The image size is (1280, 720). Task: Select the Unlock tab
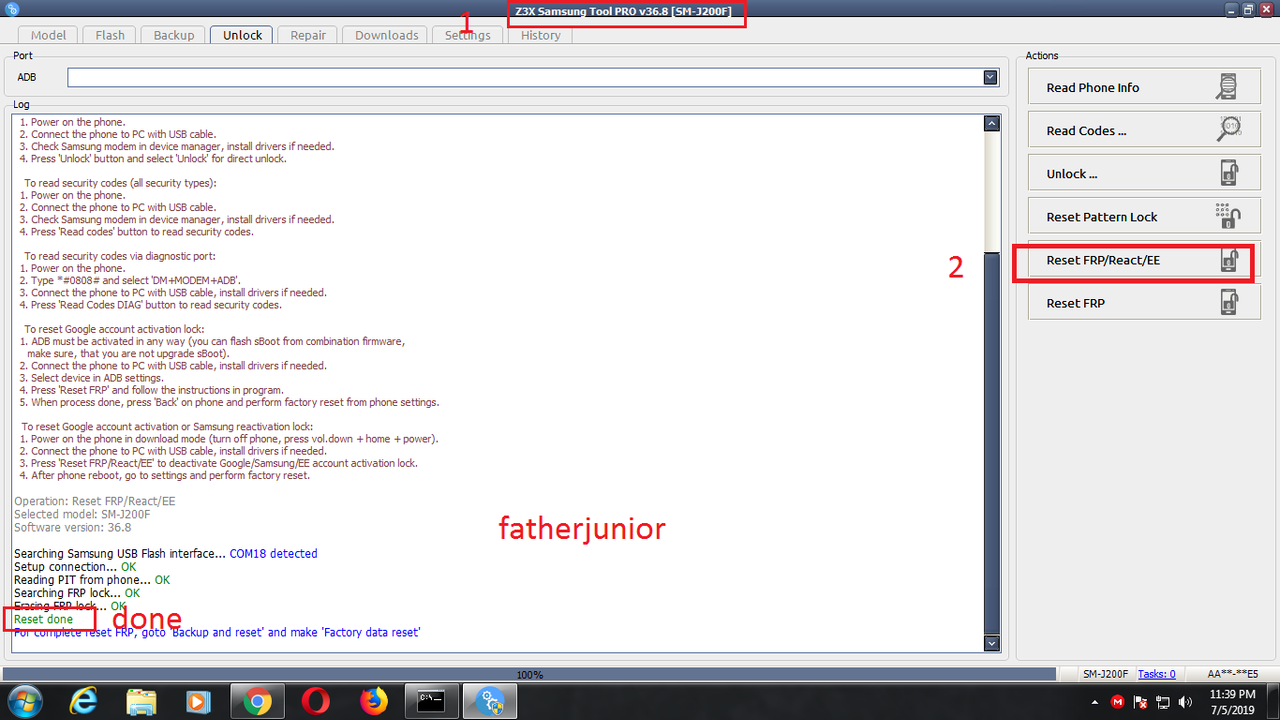242,35
